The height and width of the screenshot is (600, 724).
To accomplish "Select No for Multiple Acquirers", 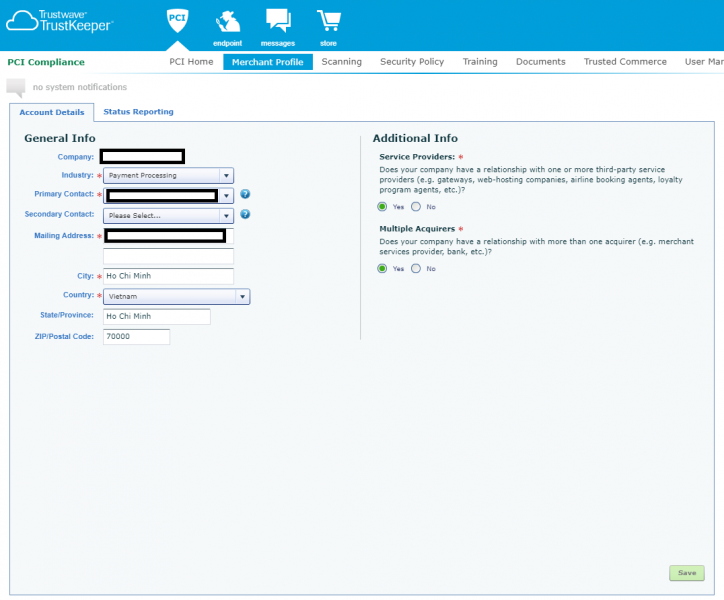I will coord(416,268).
